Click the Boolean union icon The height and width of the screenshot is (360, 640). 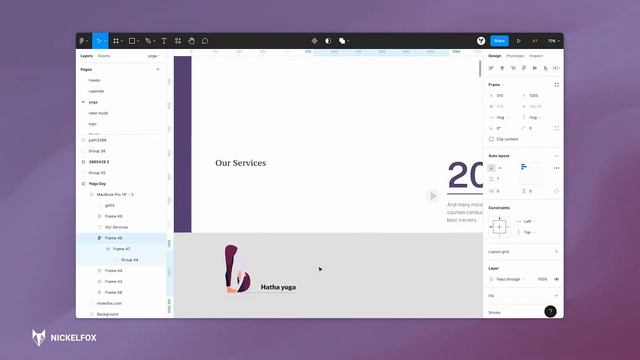343,41
